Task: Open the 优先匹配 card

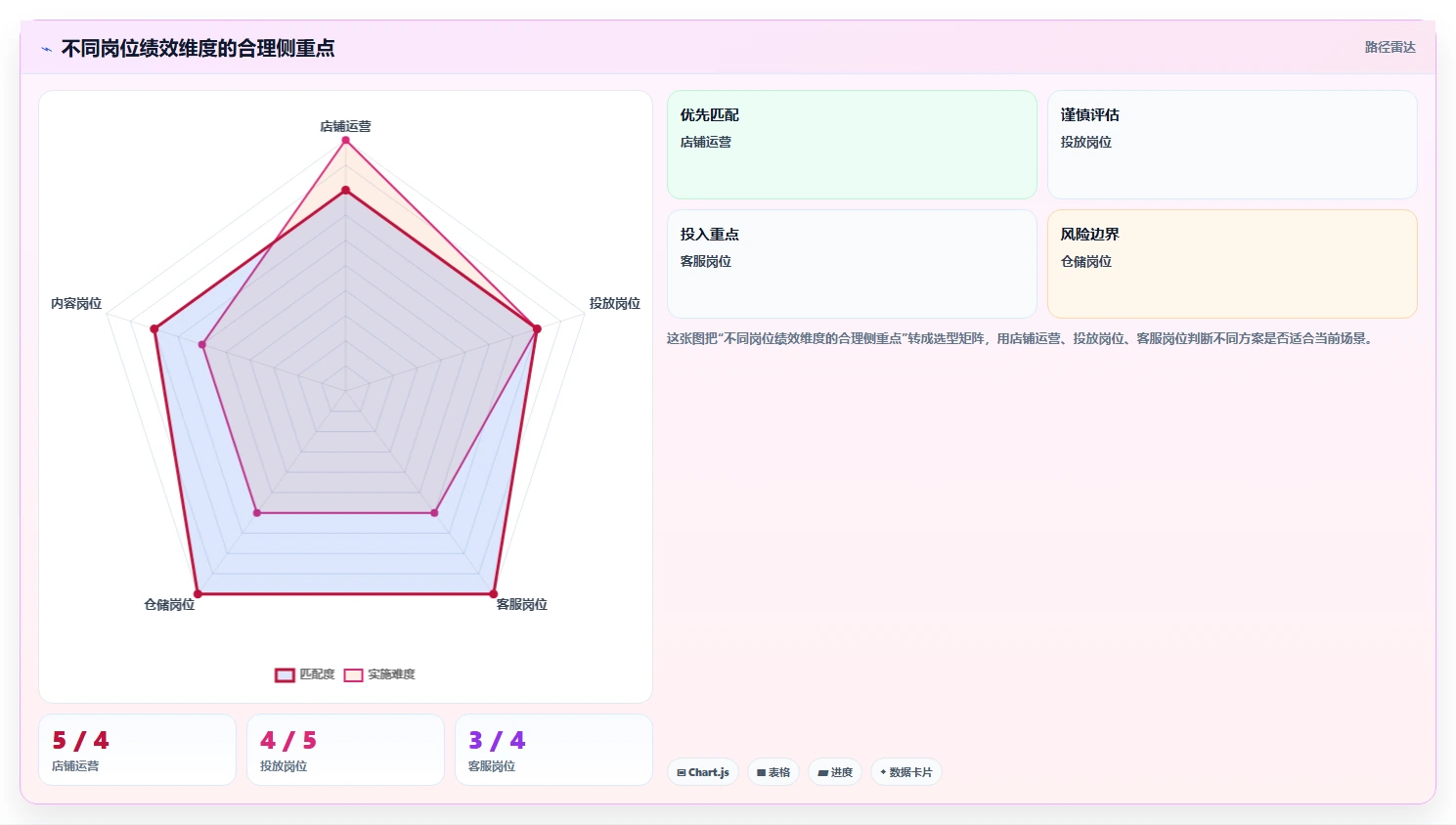Action: tap(852, 145)
